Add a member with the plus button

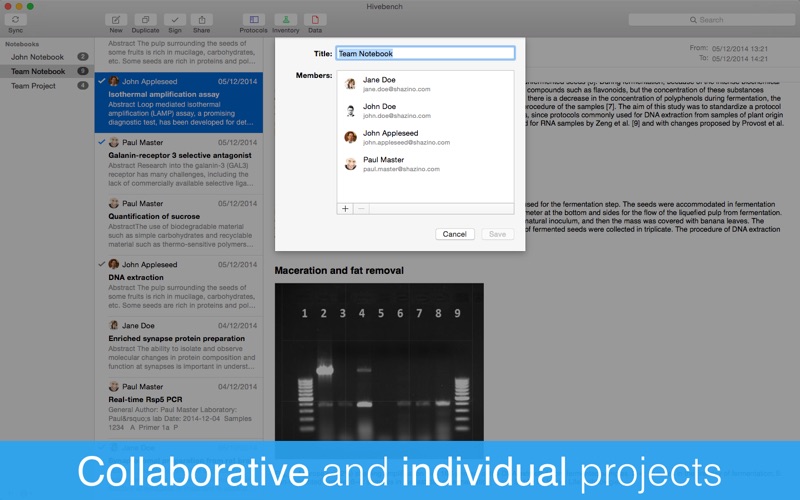click(346, 209)
